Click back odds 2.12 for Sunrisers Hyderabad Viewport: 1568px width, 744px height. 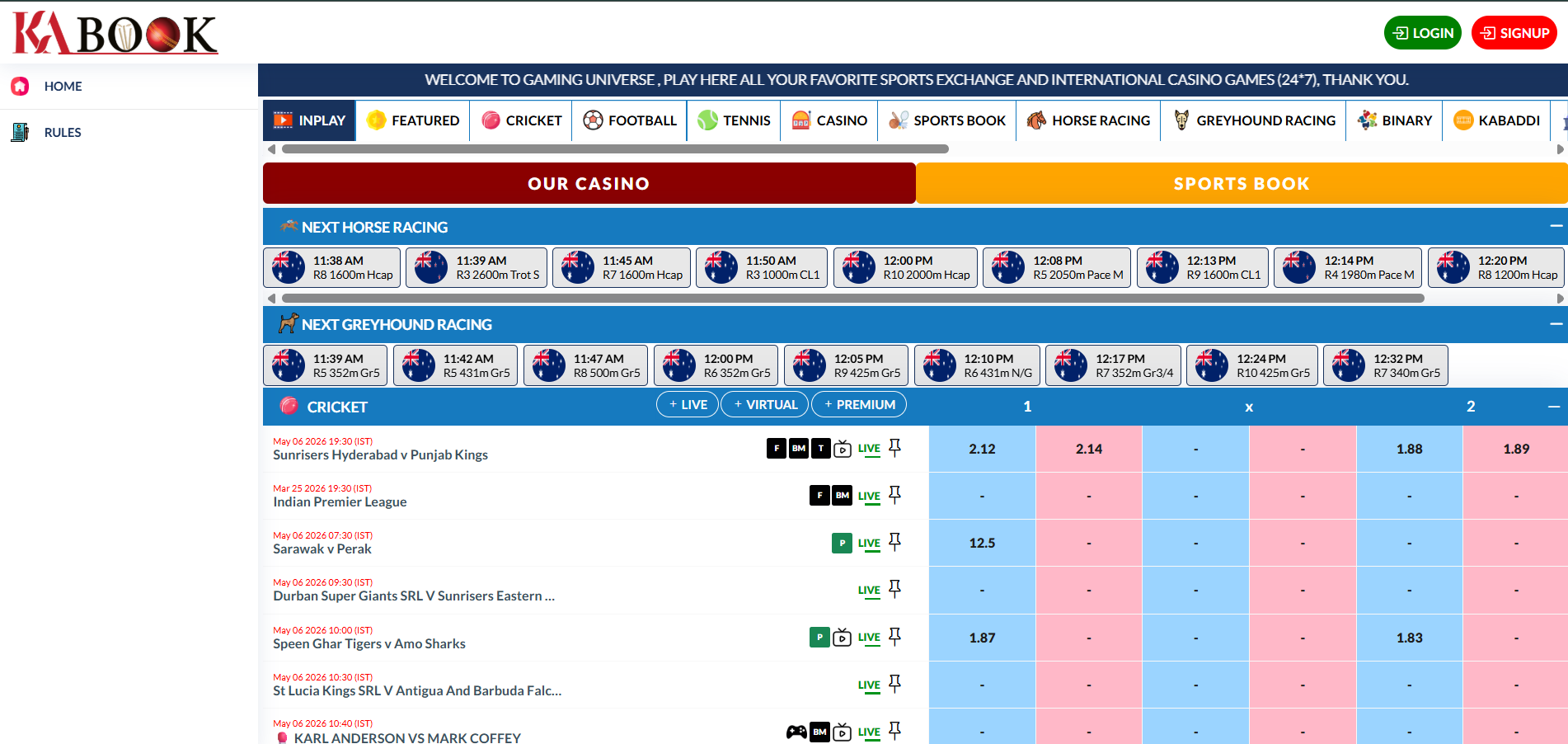click(x=982, y=449)
